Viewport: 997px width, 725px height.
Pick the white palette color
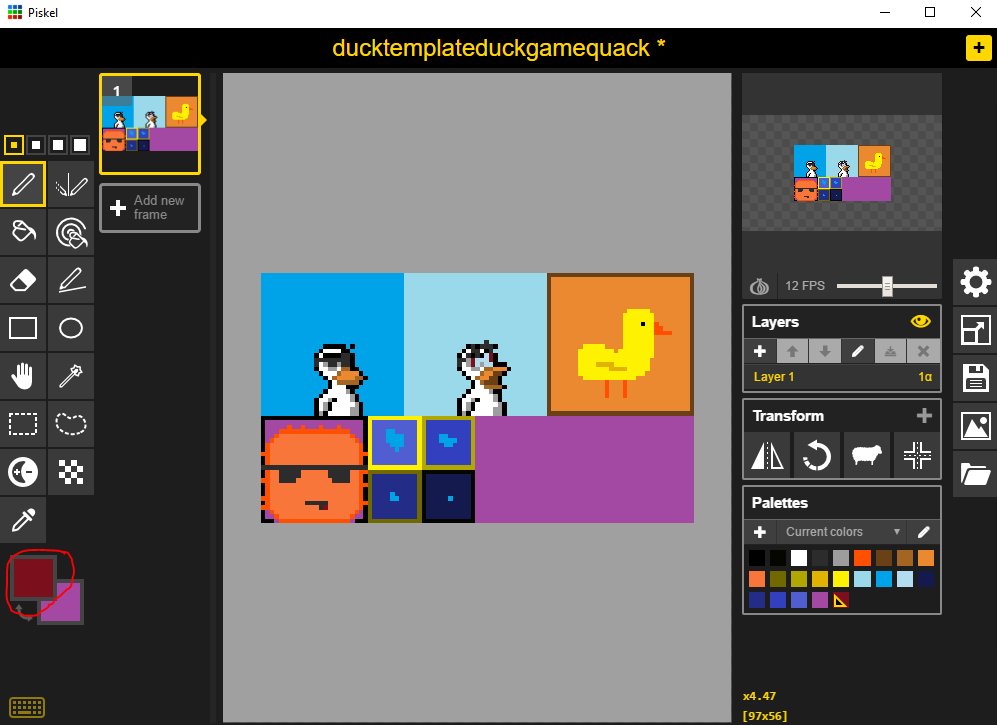[799, 558]
